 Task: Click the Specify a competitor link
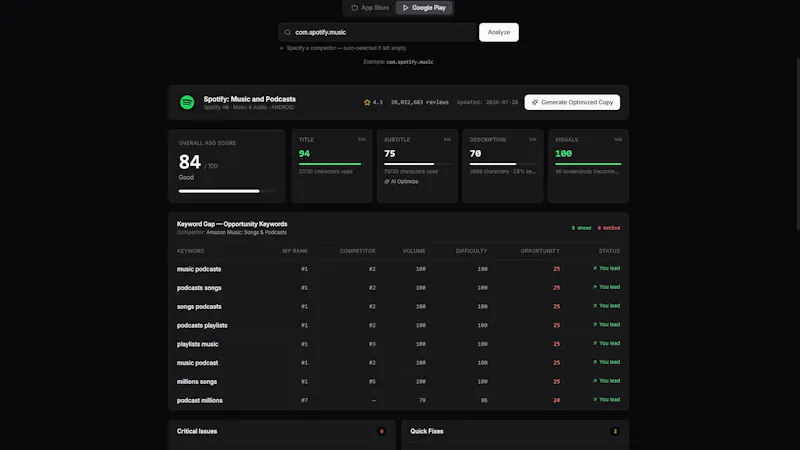click(x=342, y=48)
